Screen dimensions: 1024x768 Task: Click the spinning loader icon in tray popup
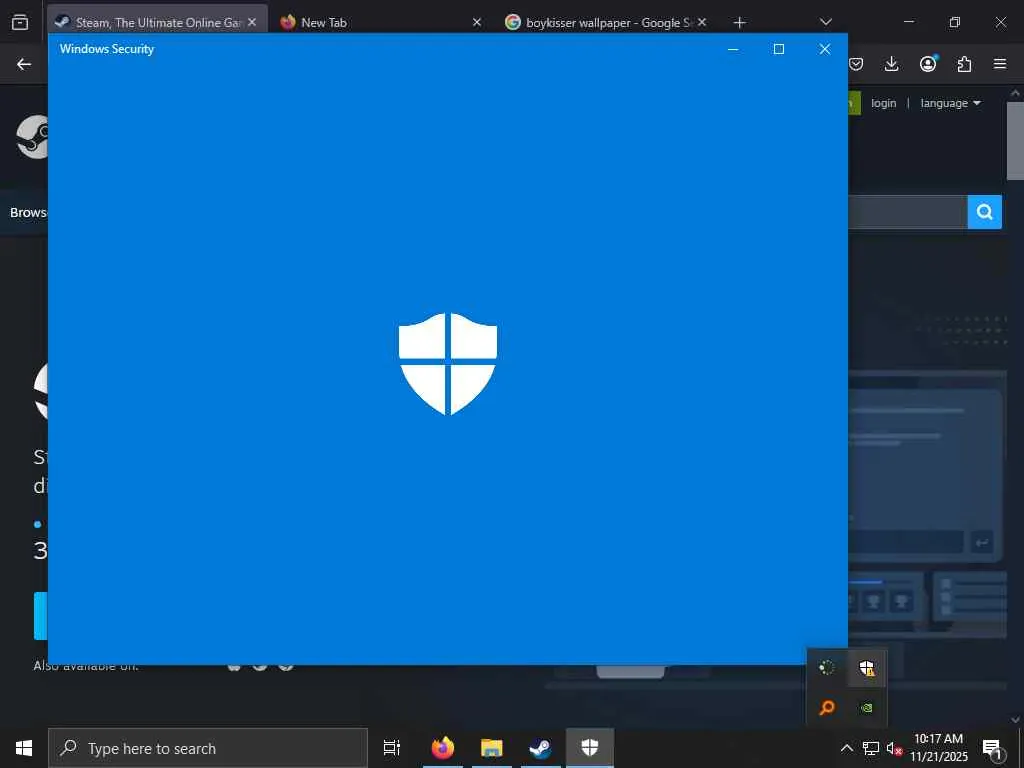point(827,668)
